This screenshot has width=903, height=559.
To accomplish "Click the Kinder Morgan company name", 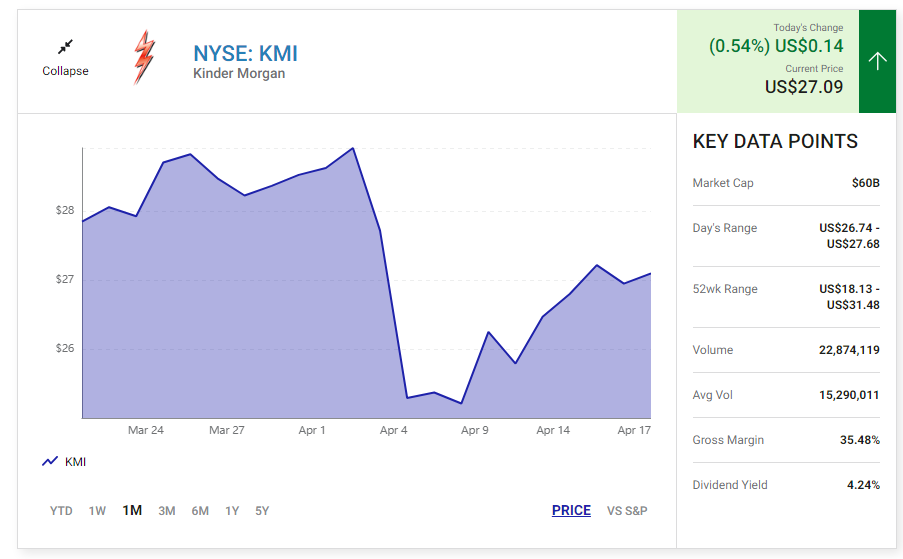I will [239, 74].
